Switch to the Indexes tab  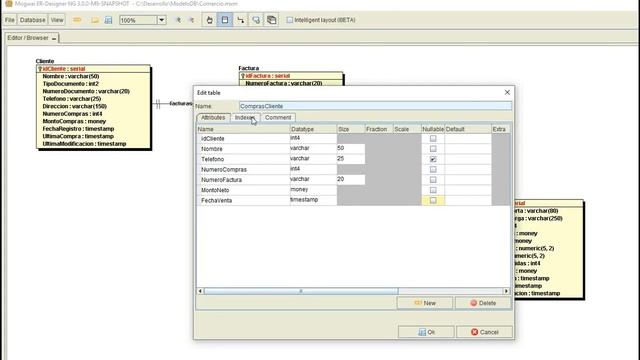click(x=245, y=118)
